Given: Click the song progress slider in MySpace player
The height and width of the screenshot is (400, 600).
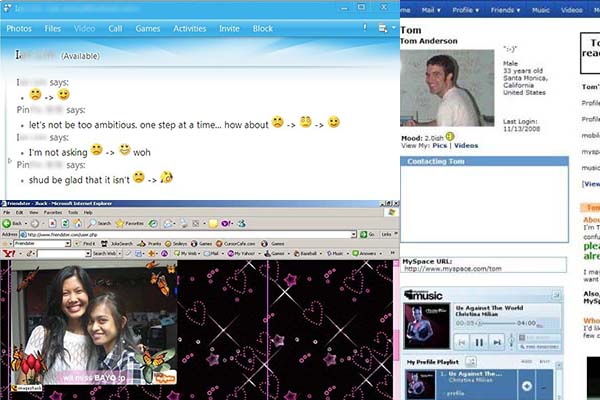Looking at the screenshot, I should coord(497,323).
